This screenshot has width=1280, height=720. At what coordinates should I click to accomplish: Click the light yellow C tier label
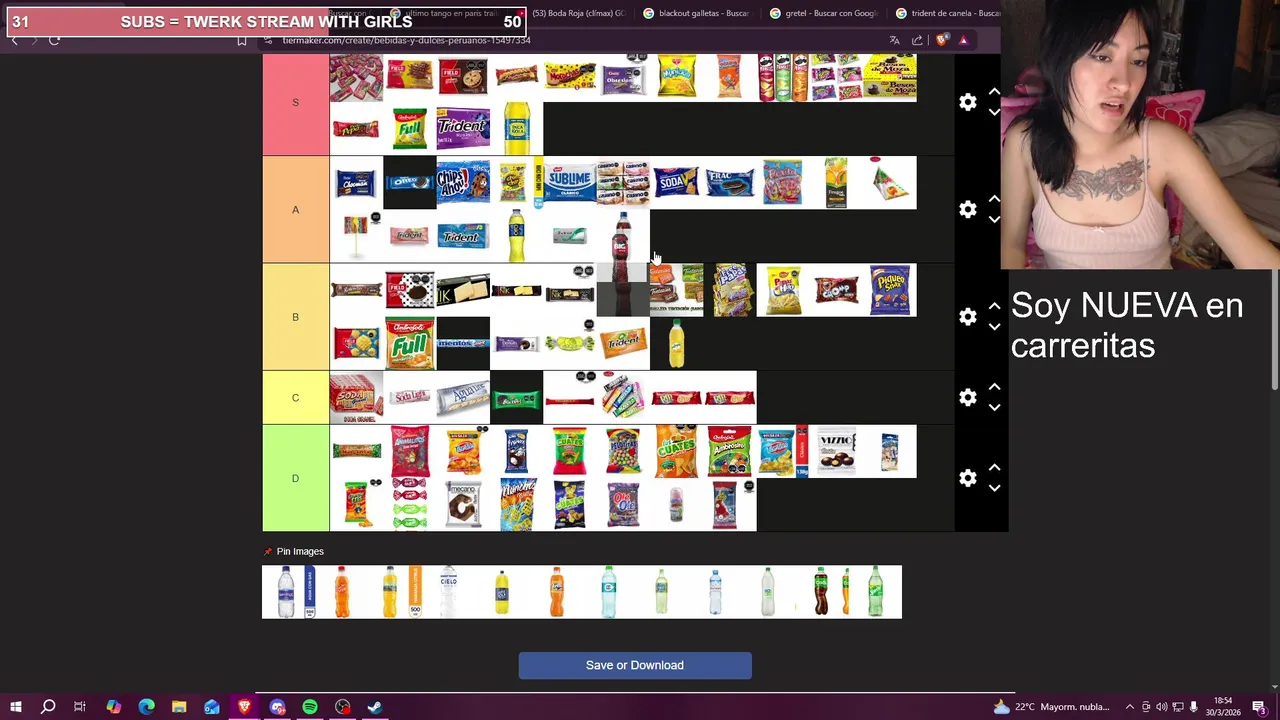pos(295,397)
